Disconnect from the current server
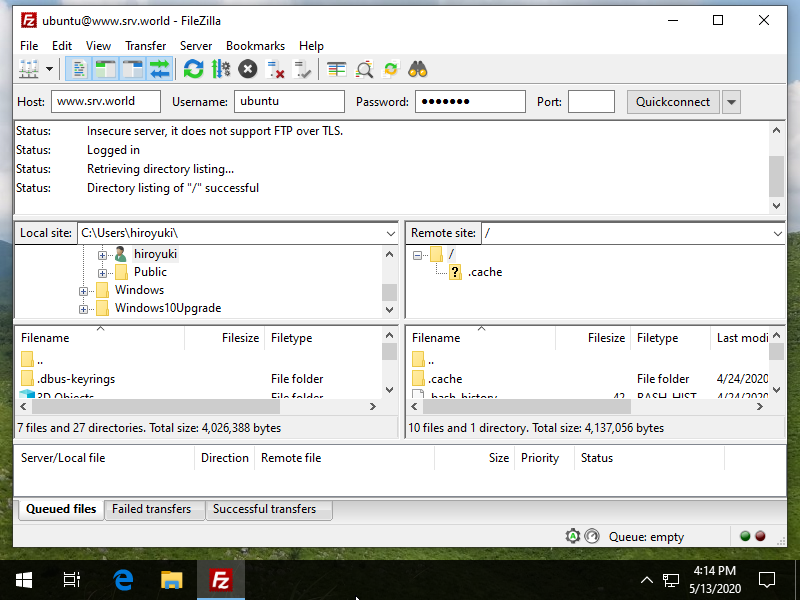Image resolution: width=800 pixels, height=600 pixels. [x=275, y=69]
